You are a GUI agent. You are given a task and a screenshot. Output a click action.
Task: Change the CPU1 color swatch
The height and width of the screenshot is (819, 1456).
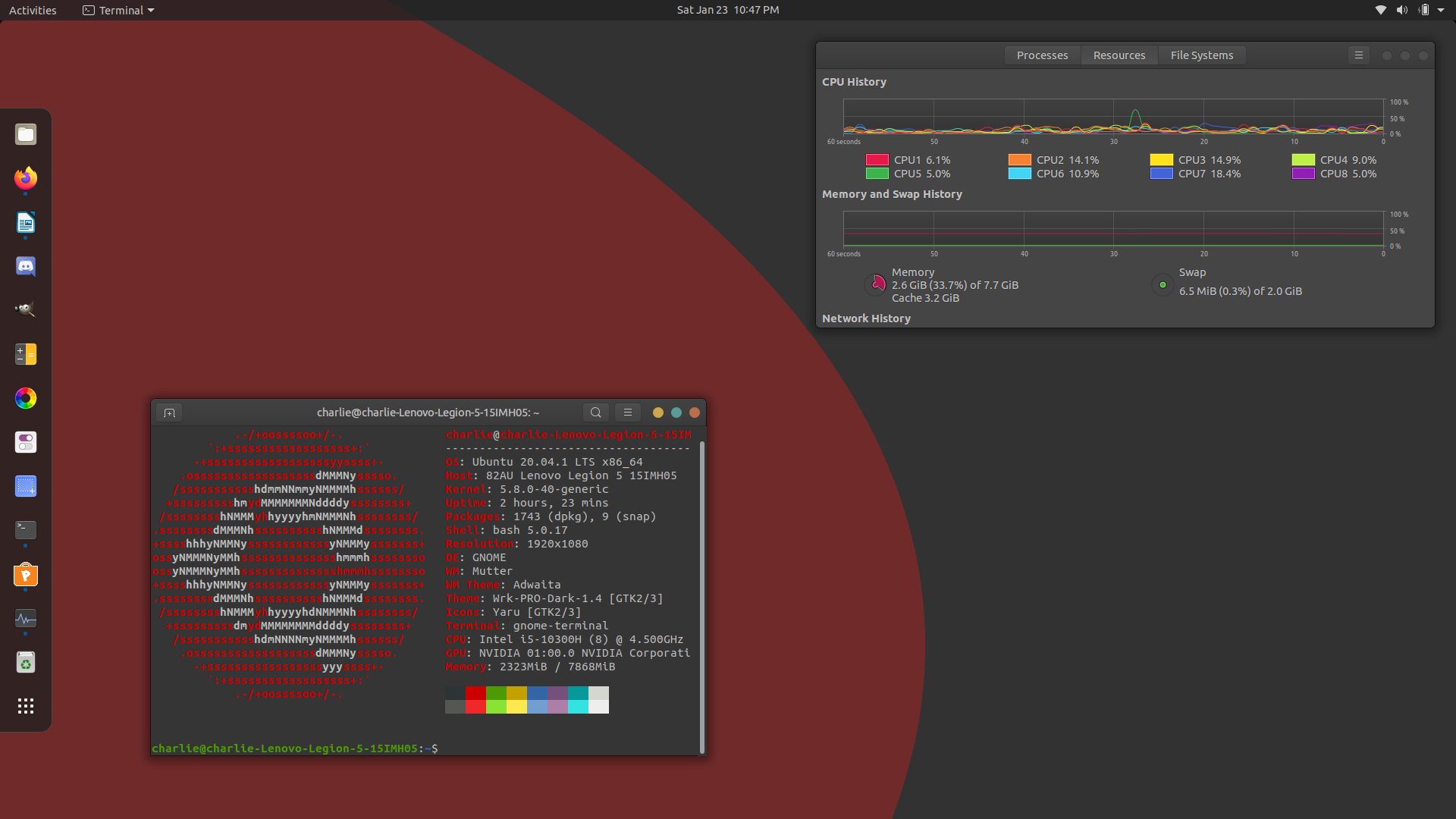(877, 160)
